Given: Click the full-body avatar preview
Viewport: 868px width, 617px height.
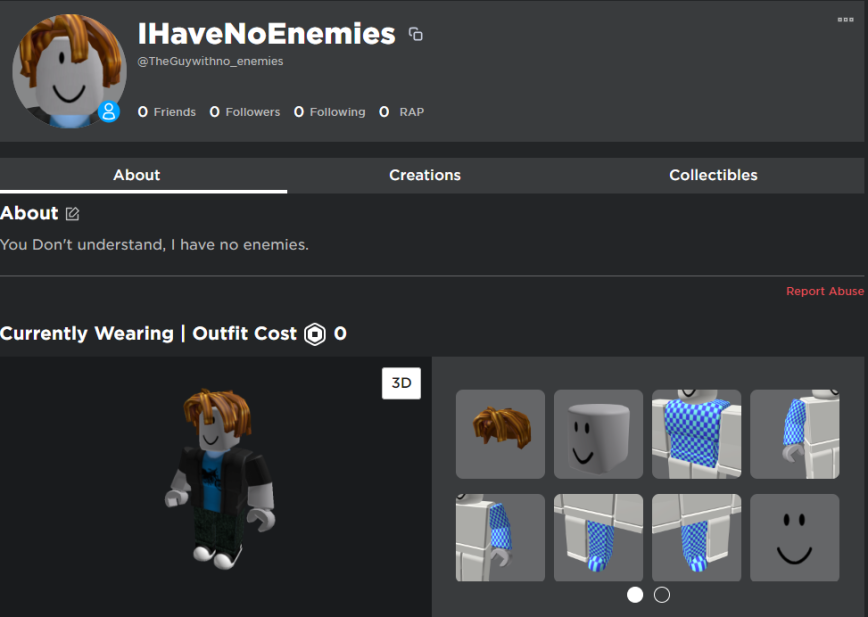Looking at the screenshot, I should pyautogui.click(x=220, y=479).
